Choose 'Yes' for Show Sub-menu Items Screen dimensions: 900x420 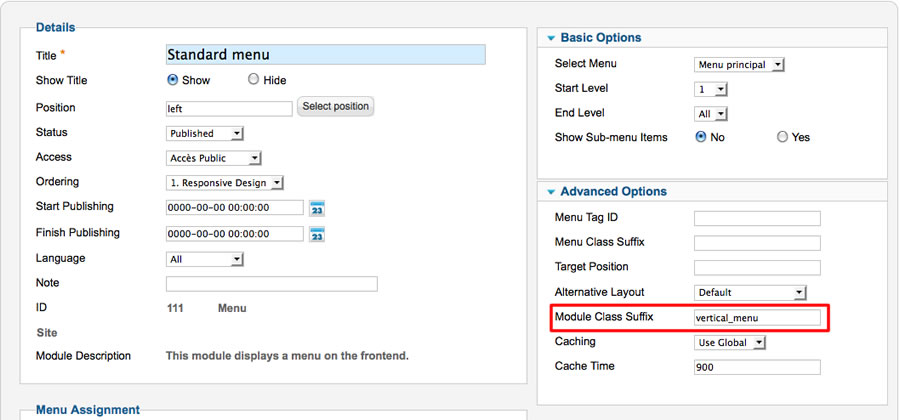tap(782, 137)
